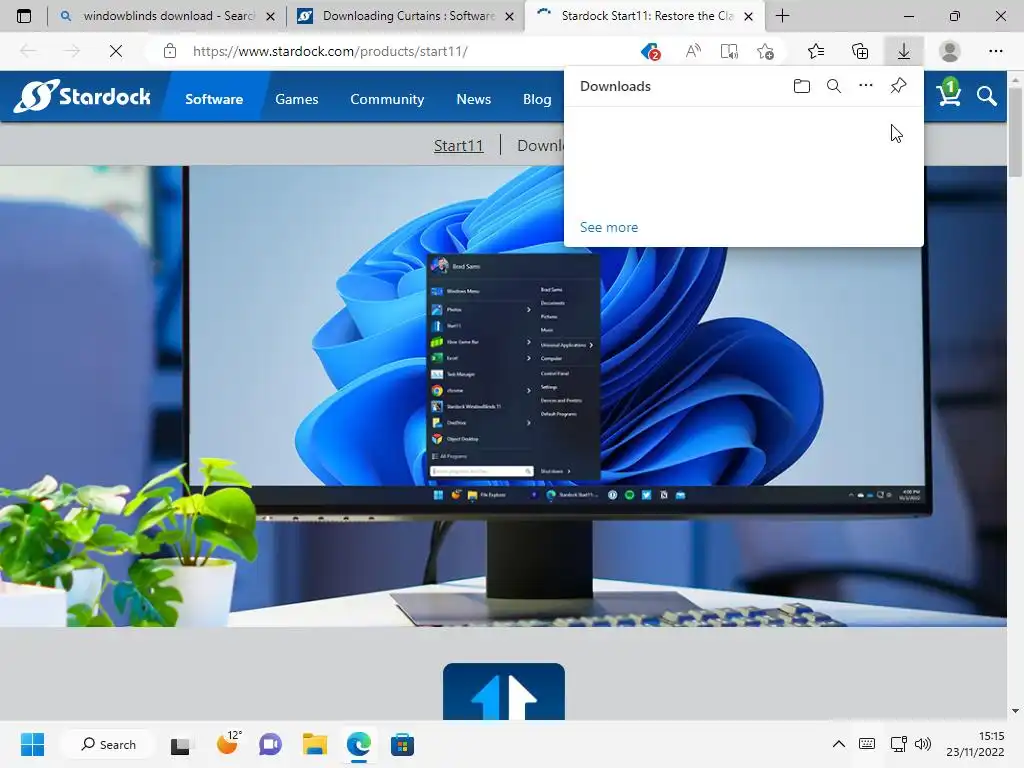This screenshot has height=768, width=1024.
Task: Click See more in Downloads panel
Action: pyautogui.click(x=609, y=227)
